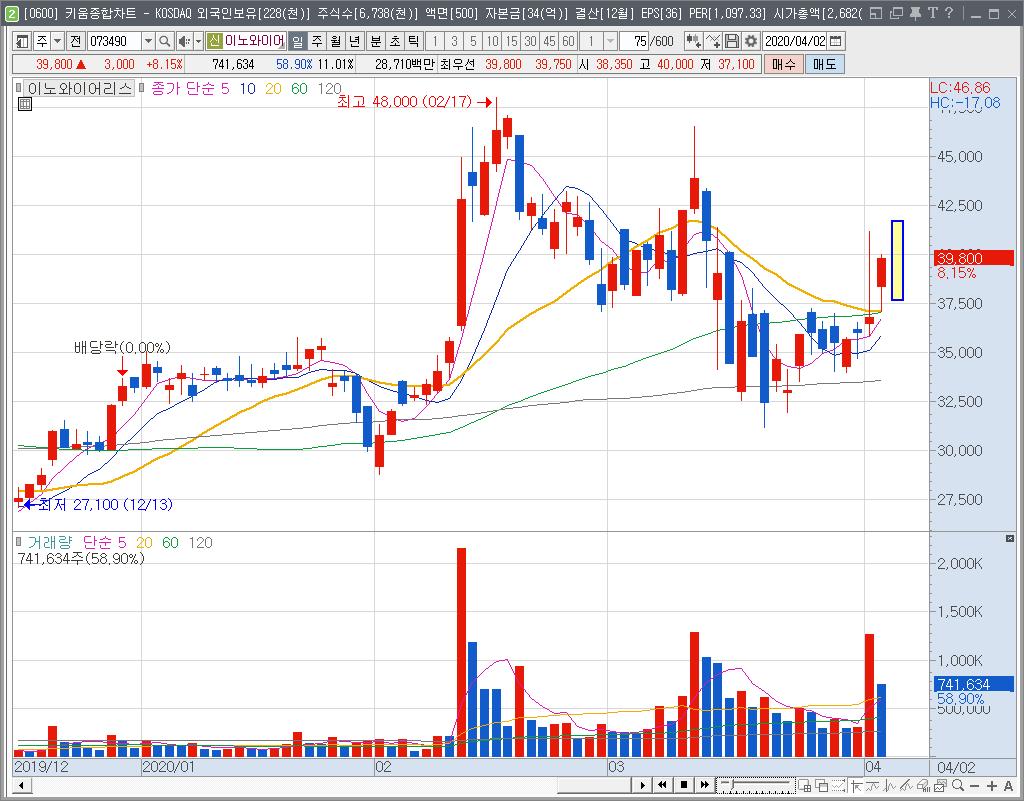
Task: Select monthly 월 chart period
Action: point(336,41)
